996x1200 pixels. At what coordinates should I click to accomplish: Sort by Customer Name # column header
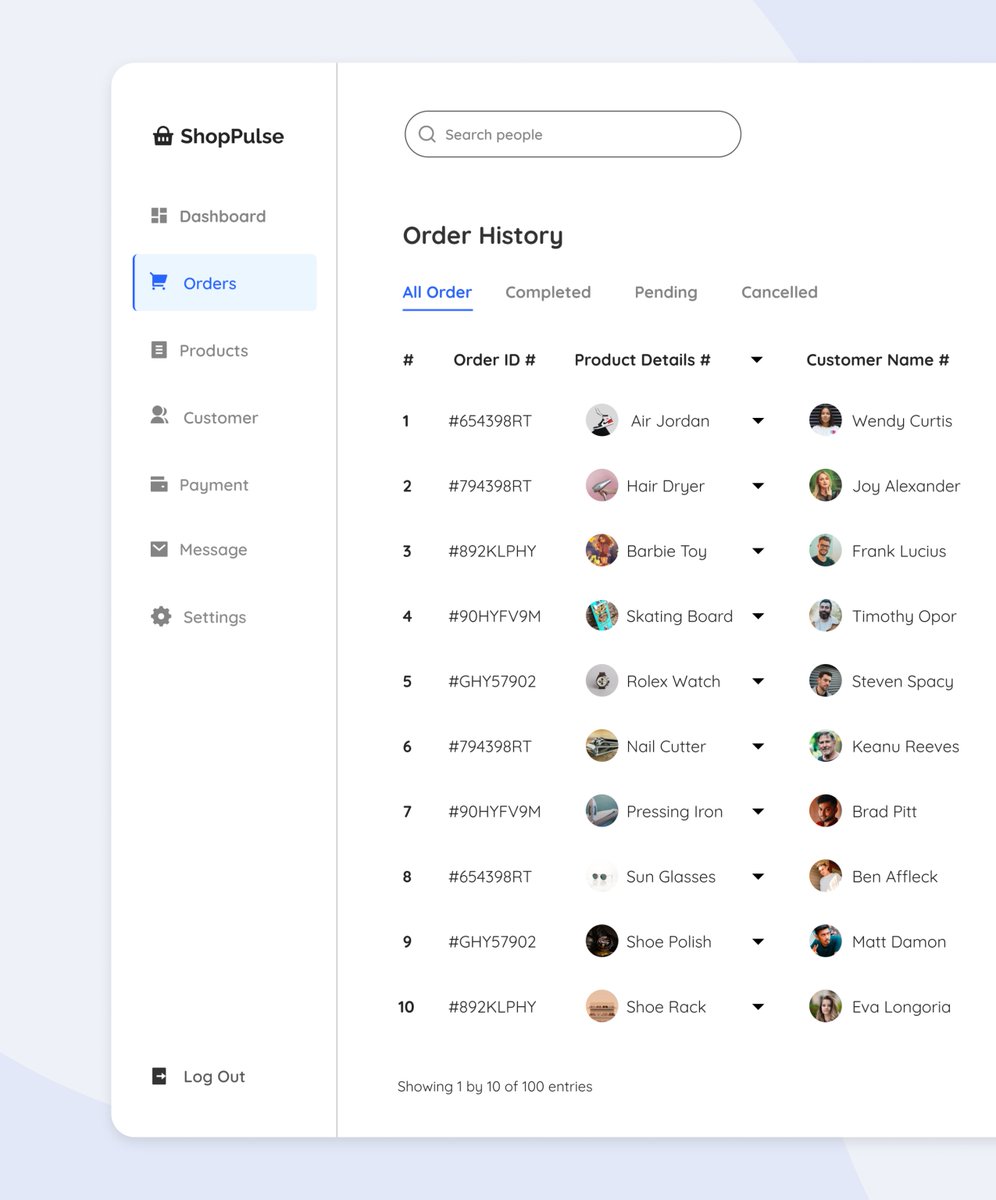click(x=878, y=360)
